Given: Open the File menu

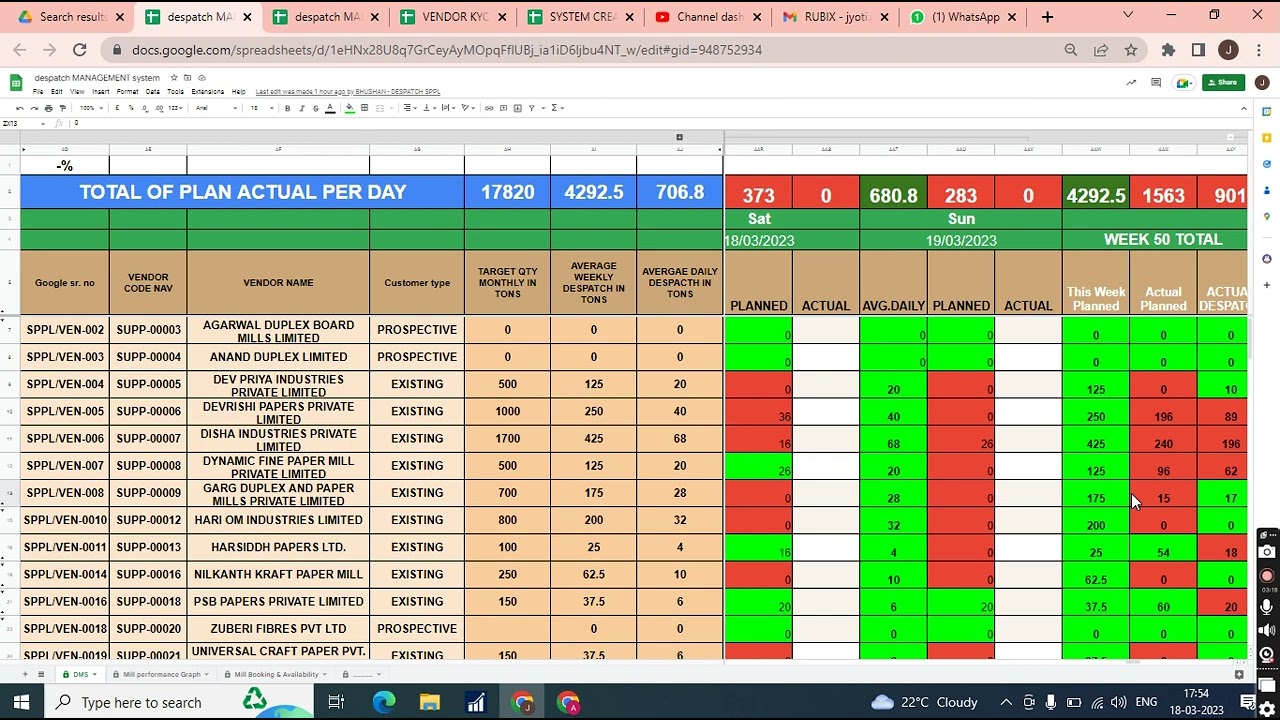Looking at the screenshot, I should pos(38,92).
